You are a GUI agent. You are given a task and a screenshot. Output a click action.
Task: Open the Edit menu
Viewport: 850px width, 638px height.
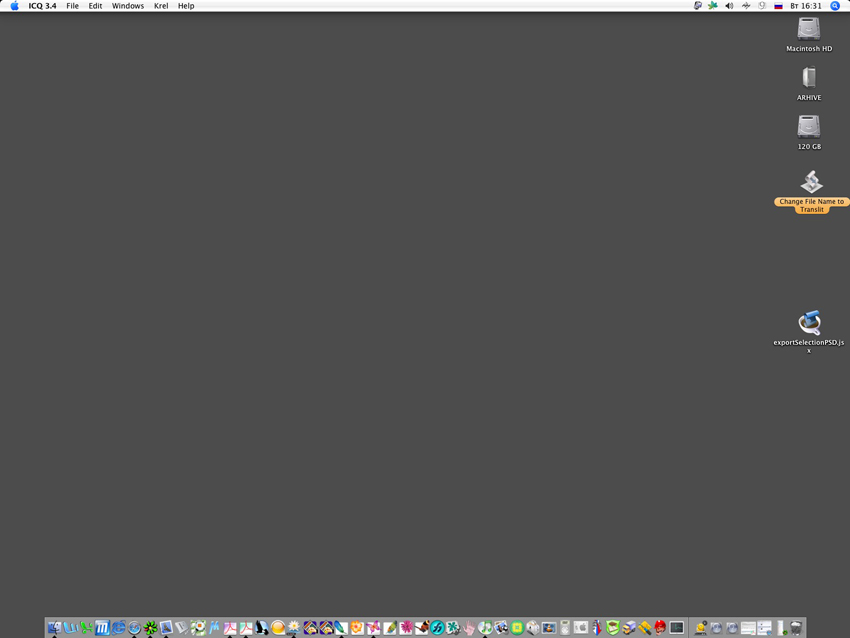click(x=95, y=6)
